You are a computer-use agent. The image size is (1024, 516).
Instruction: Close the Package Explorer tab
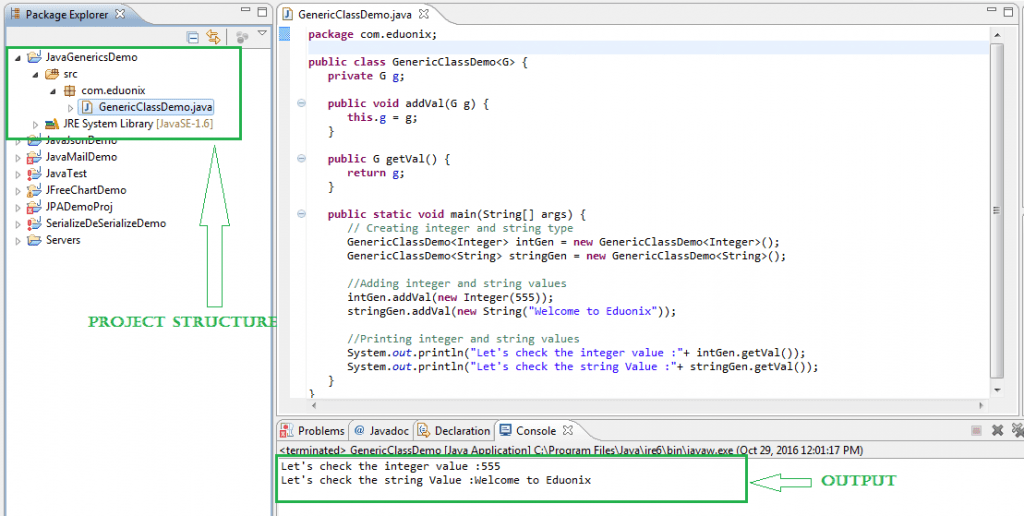[x=120, y=14]
